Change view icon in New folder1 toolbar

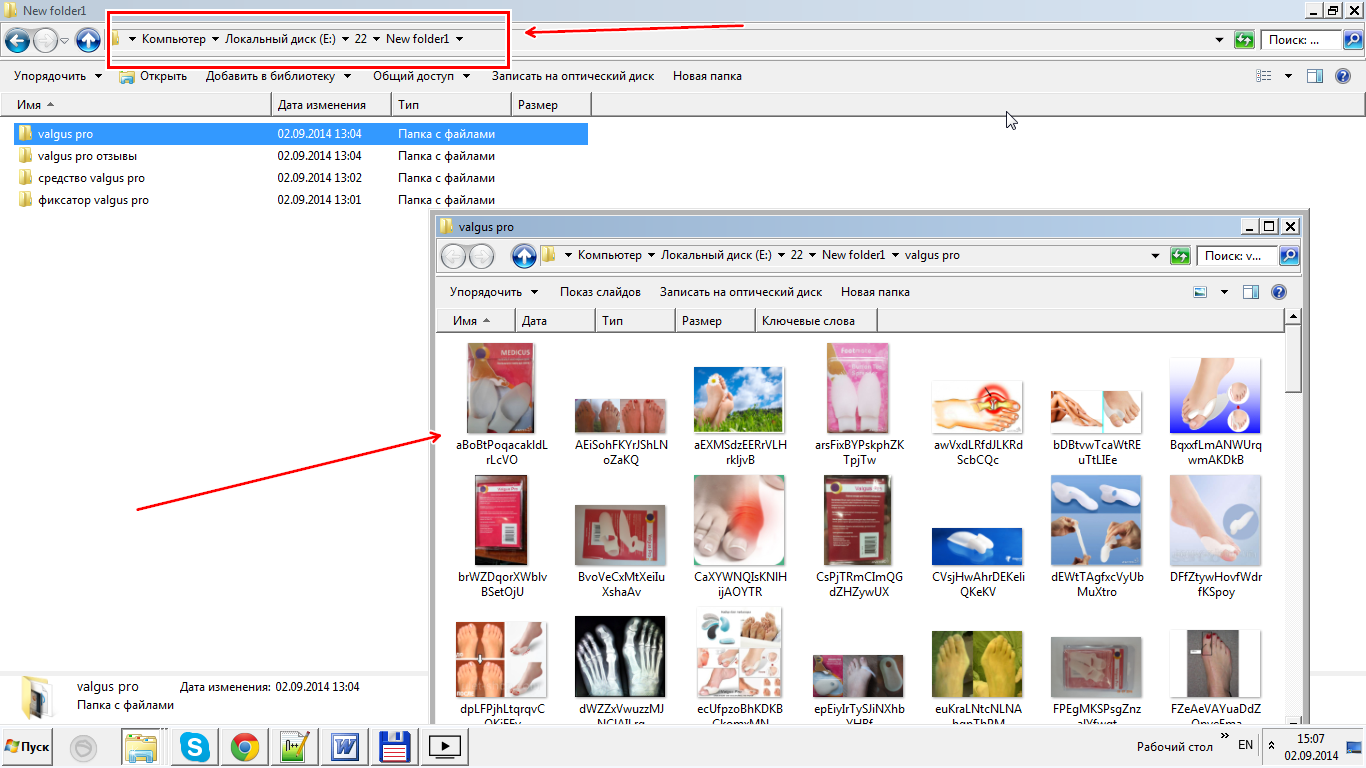1264,76
